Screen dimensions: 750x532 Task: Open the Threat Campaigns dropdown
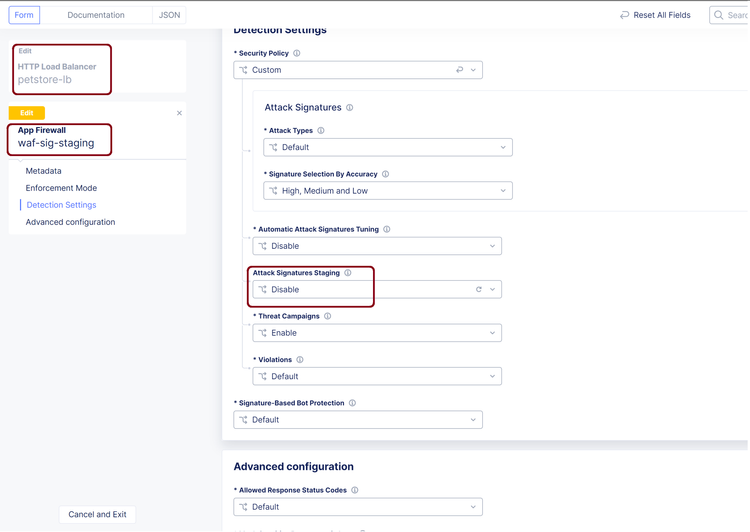(377, 333)
